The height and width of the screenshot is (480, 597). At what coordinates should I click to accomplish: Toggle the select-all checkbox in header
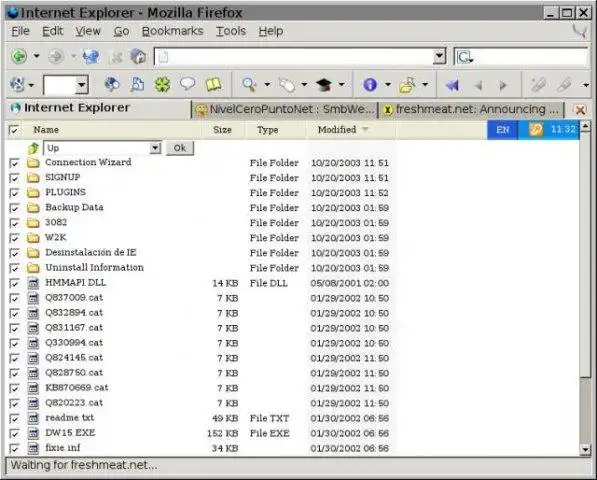tap(14, 130)
